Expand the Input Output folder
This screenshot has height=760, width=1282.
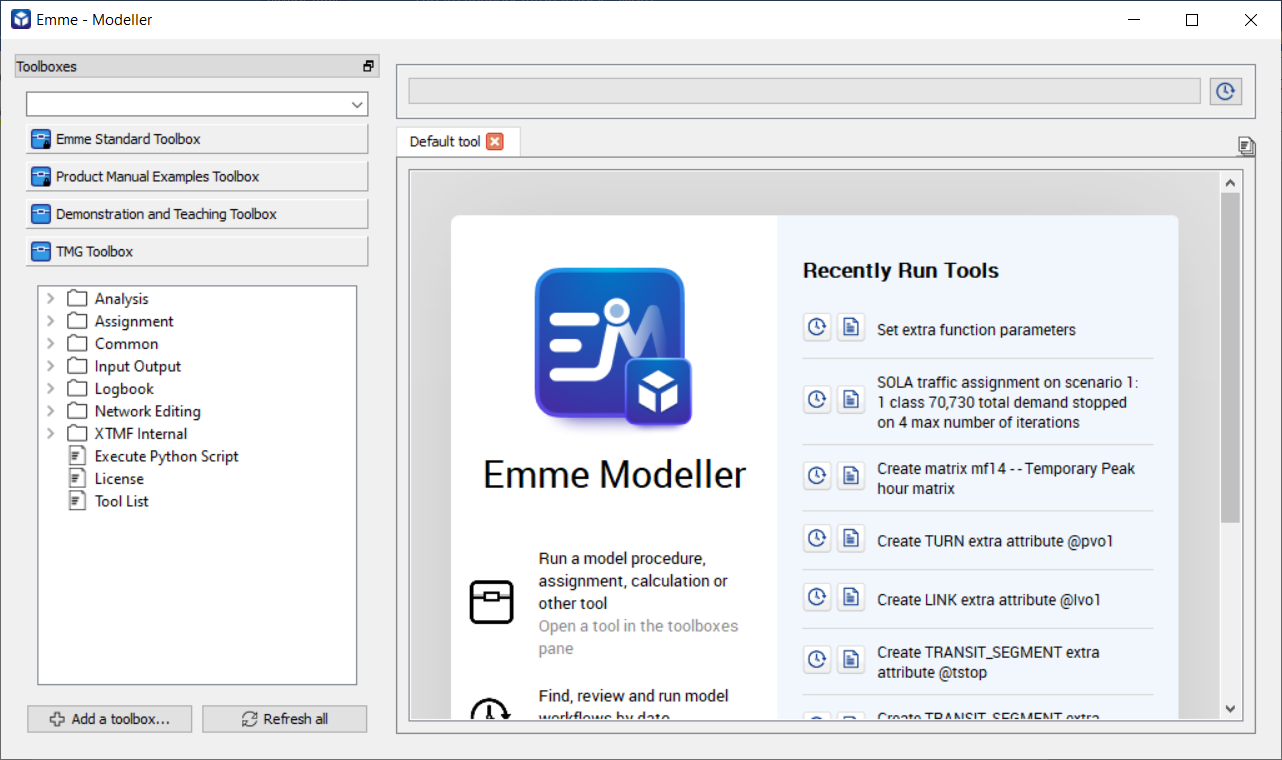click(51, 366)
